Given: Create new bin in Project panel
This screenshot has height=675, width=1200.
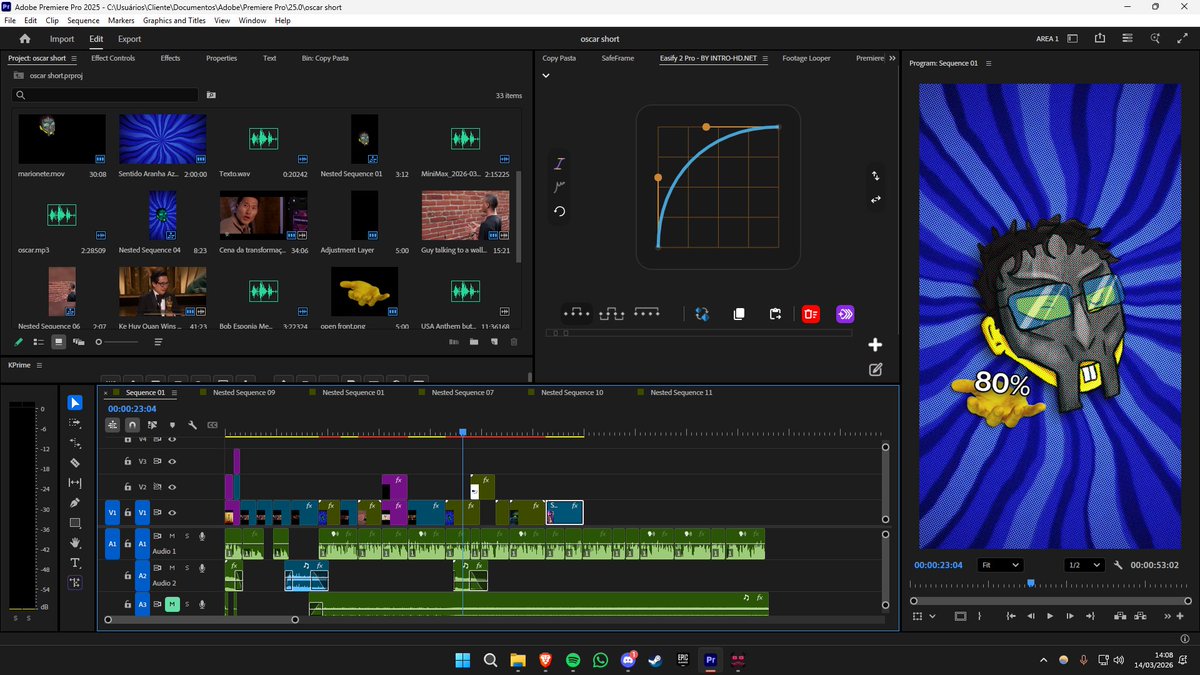Looking at the screenshot, I should [474, 342].
